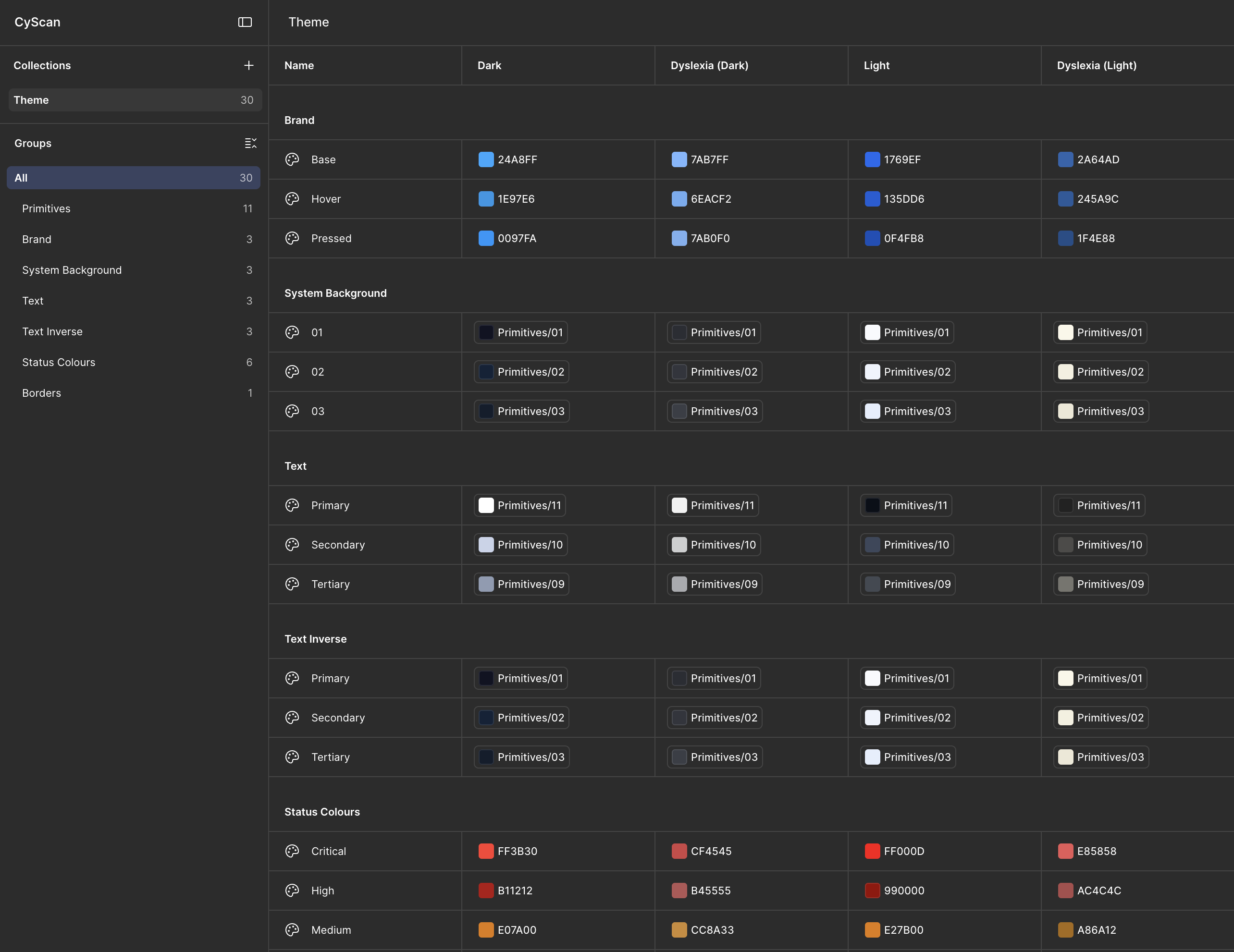Click the palette icon in the Brand Hover row
The width and height of the screenshot is (1234, 952).
[x=292, y=199]
